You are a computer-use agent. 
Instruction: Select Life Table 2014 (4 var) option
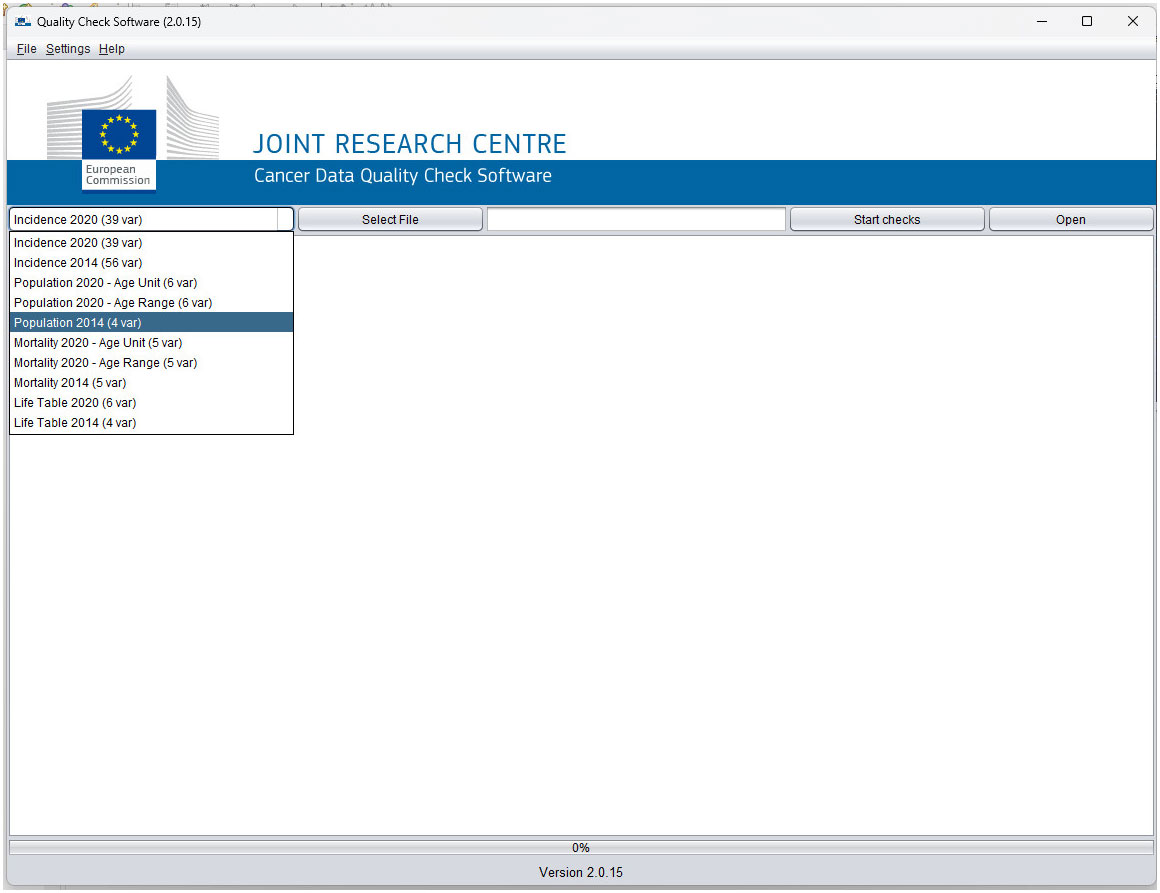click(151, 422)
